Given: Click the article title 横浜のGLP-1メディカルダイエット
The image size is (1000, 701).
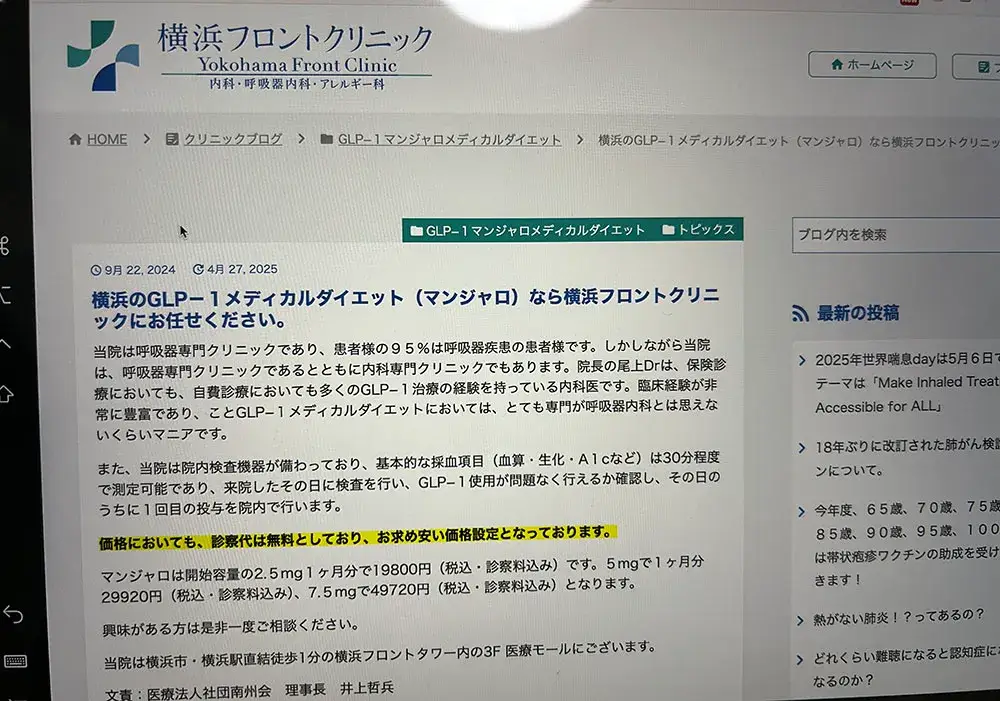Looking at the screenshot, I should tap(406, 308).
